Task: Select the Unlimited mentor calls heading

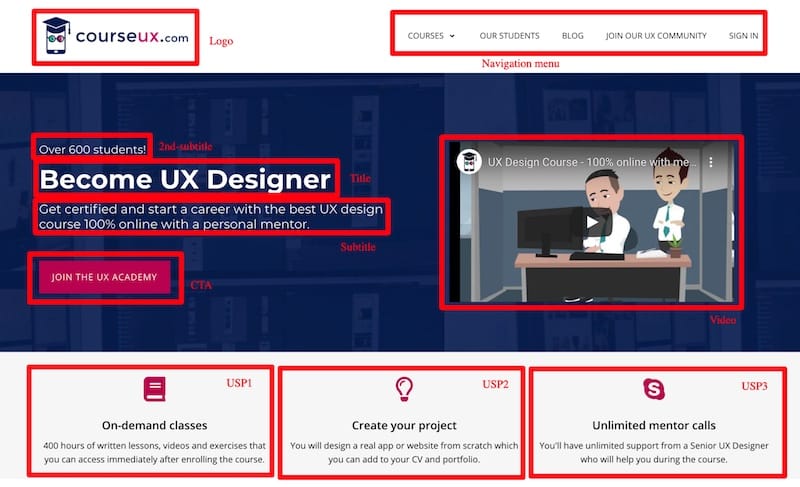Action: [x=654, y=425]
